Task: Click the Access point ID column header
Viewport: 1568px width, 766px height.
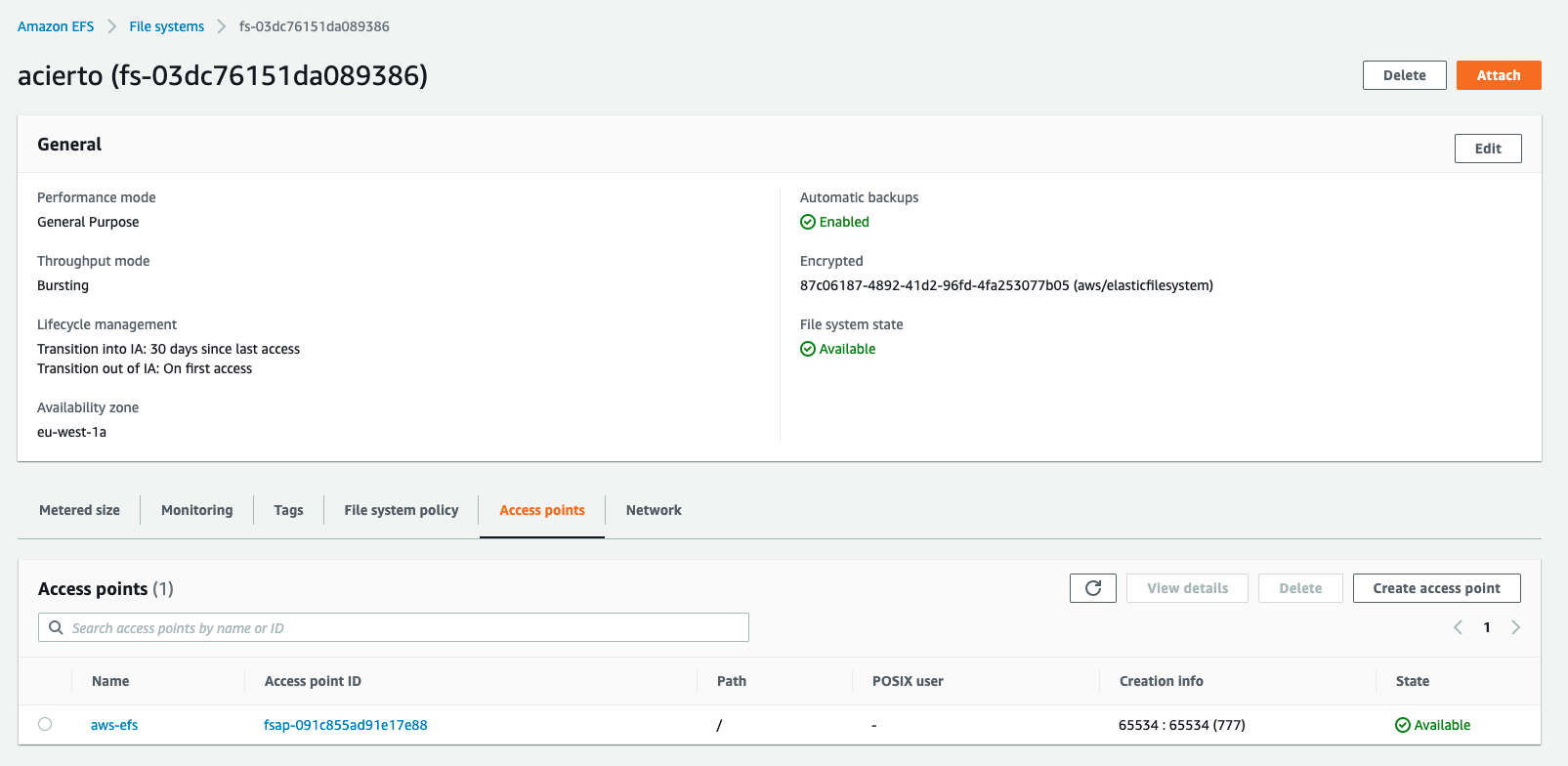Action: pyautogui.click(x=313, y=681)
